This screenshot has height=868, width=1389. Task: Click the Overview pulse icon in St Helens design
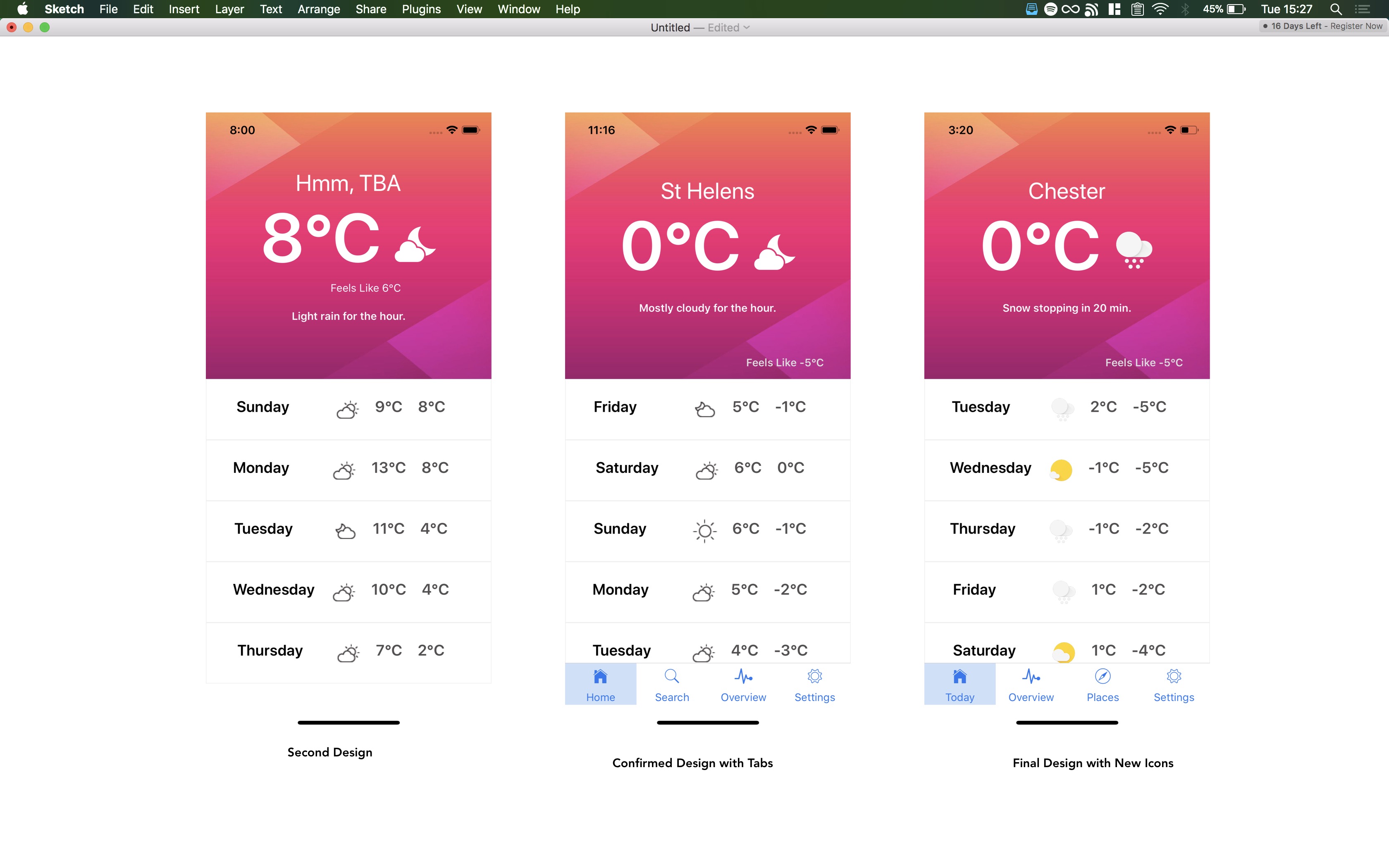point(743,677)
